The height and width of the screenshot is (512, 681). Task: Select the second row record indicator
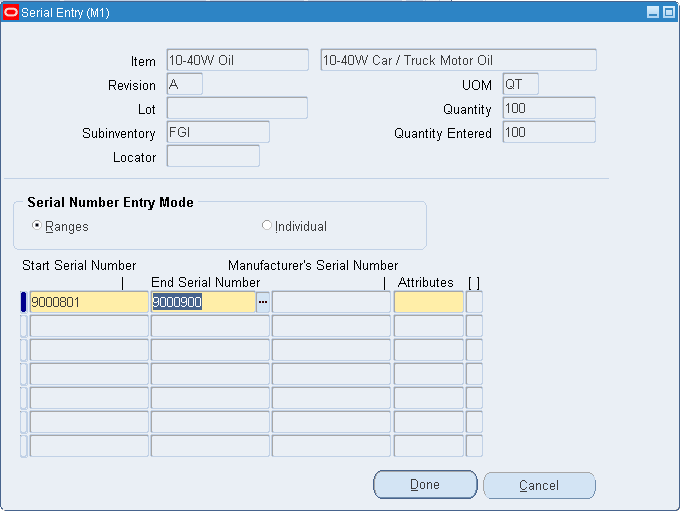click(x=23, y=326)
